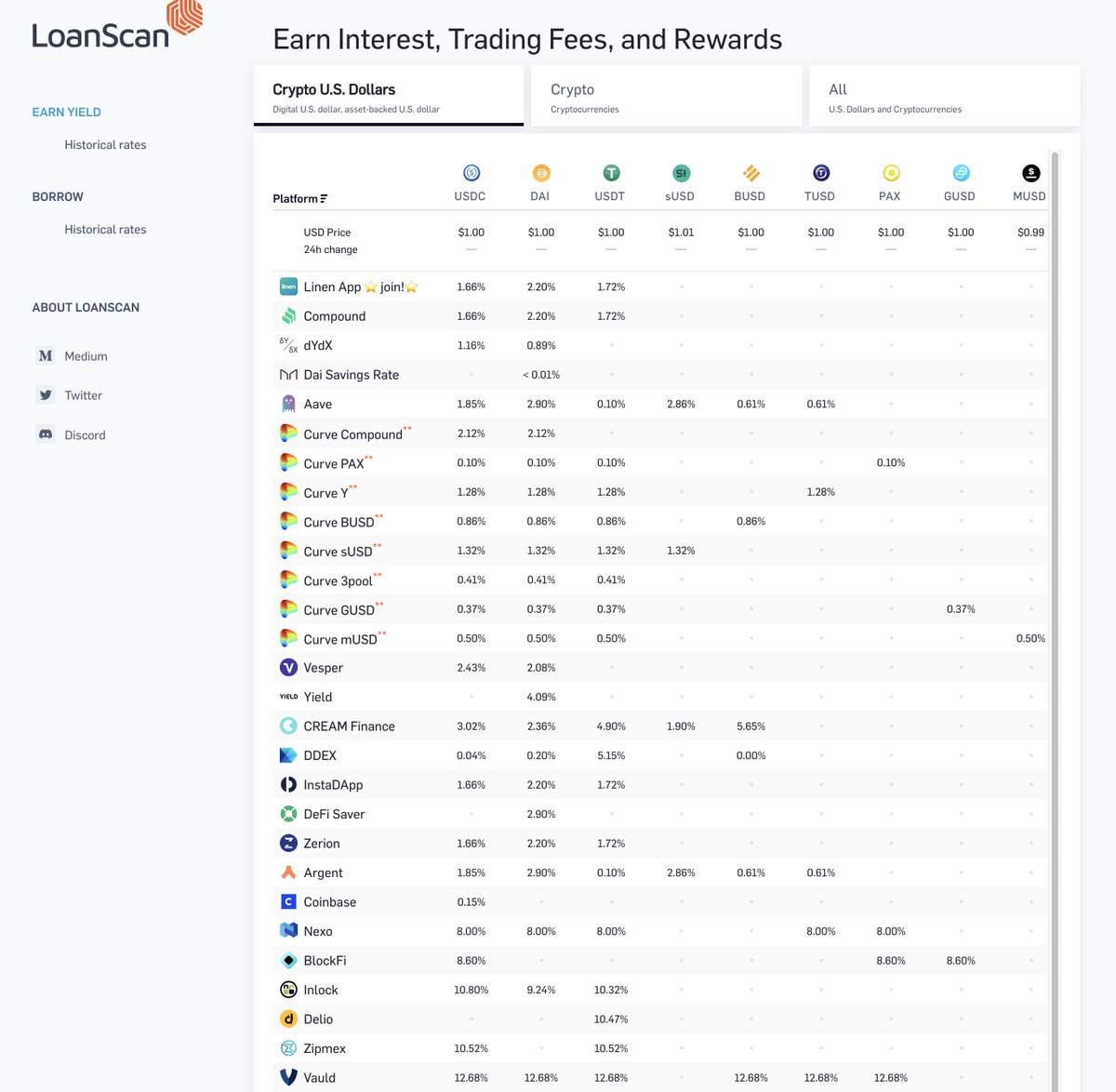Click the Compound platform icon
This screenshot has width=1116, height=1092.
coord(289,316)
